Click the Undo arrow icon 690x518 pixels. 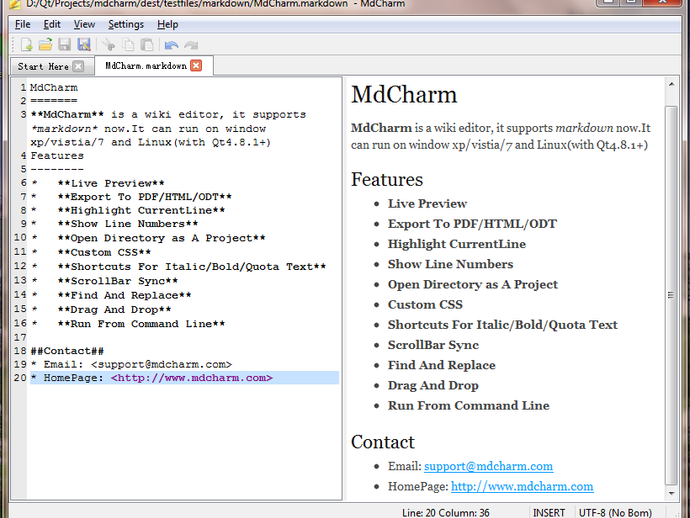tap(171, 45)
